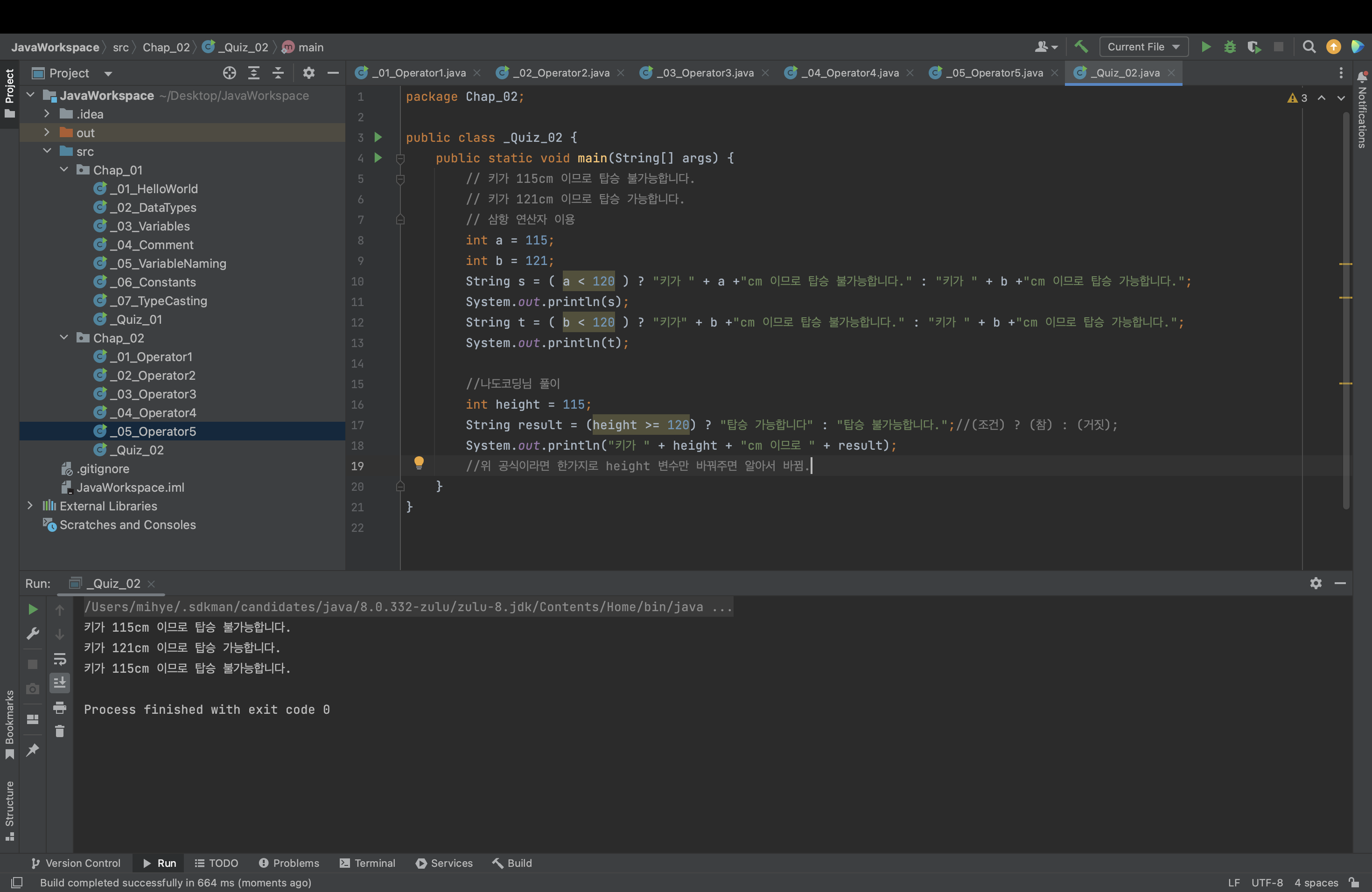
Task: Run with coverage shield icon
Action: pyautogui.click(x=1253, y=47)
